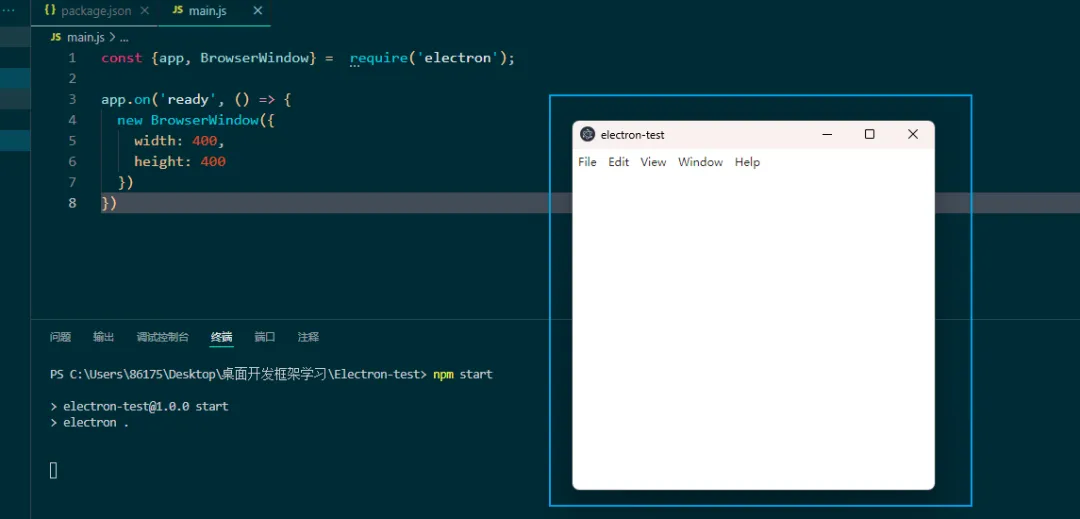Click the JS file icon on main.js tab
This screenshot has width=1080, height=519.
(178, 11)
